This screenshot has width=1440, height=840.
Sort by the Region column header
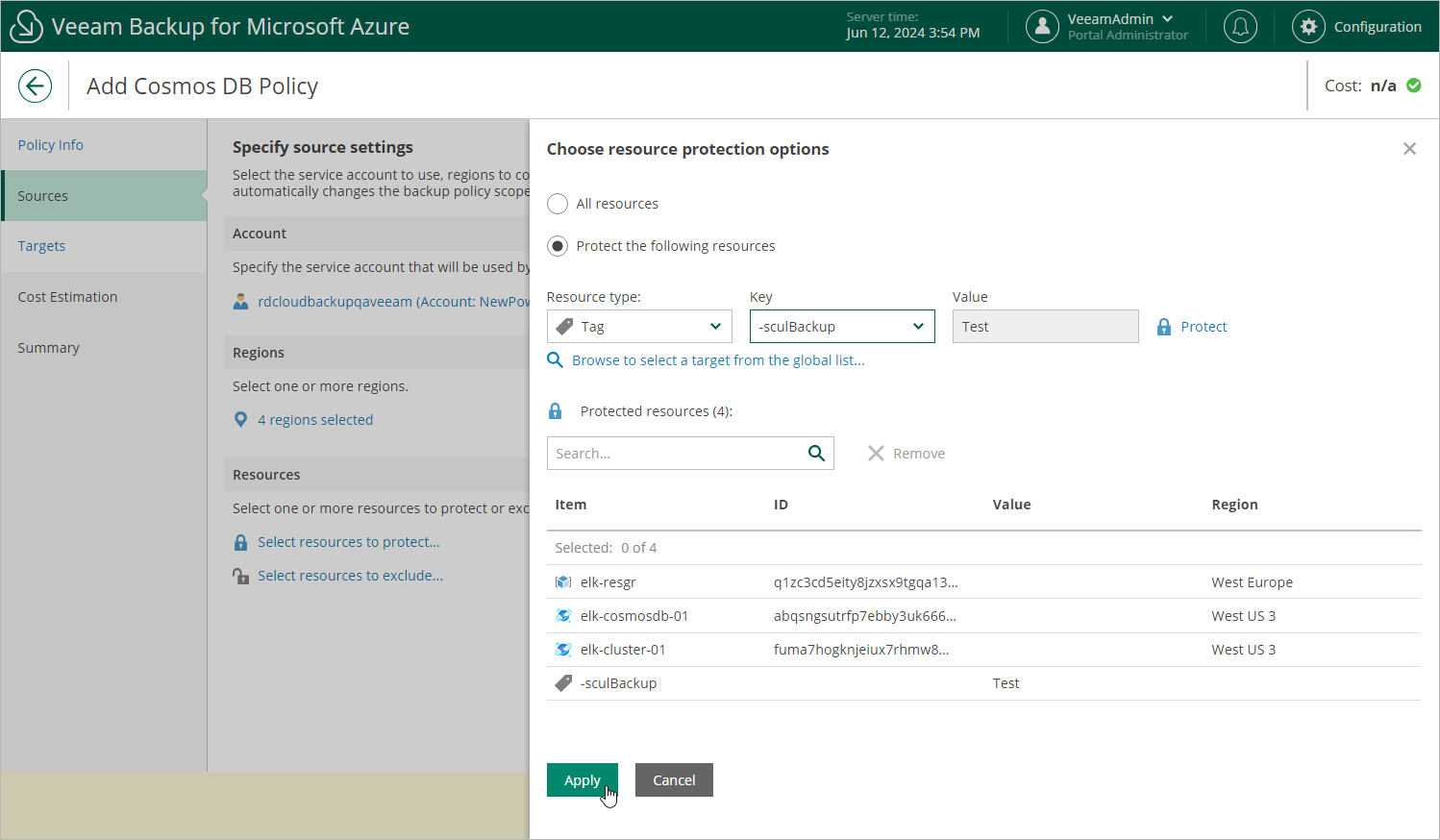1234,505
